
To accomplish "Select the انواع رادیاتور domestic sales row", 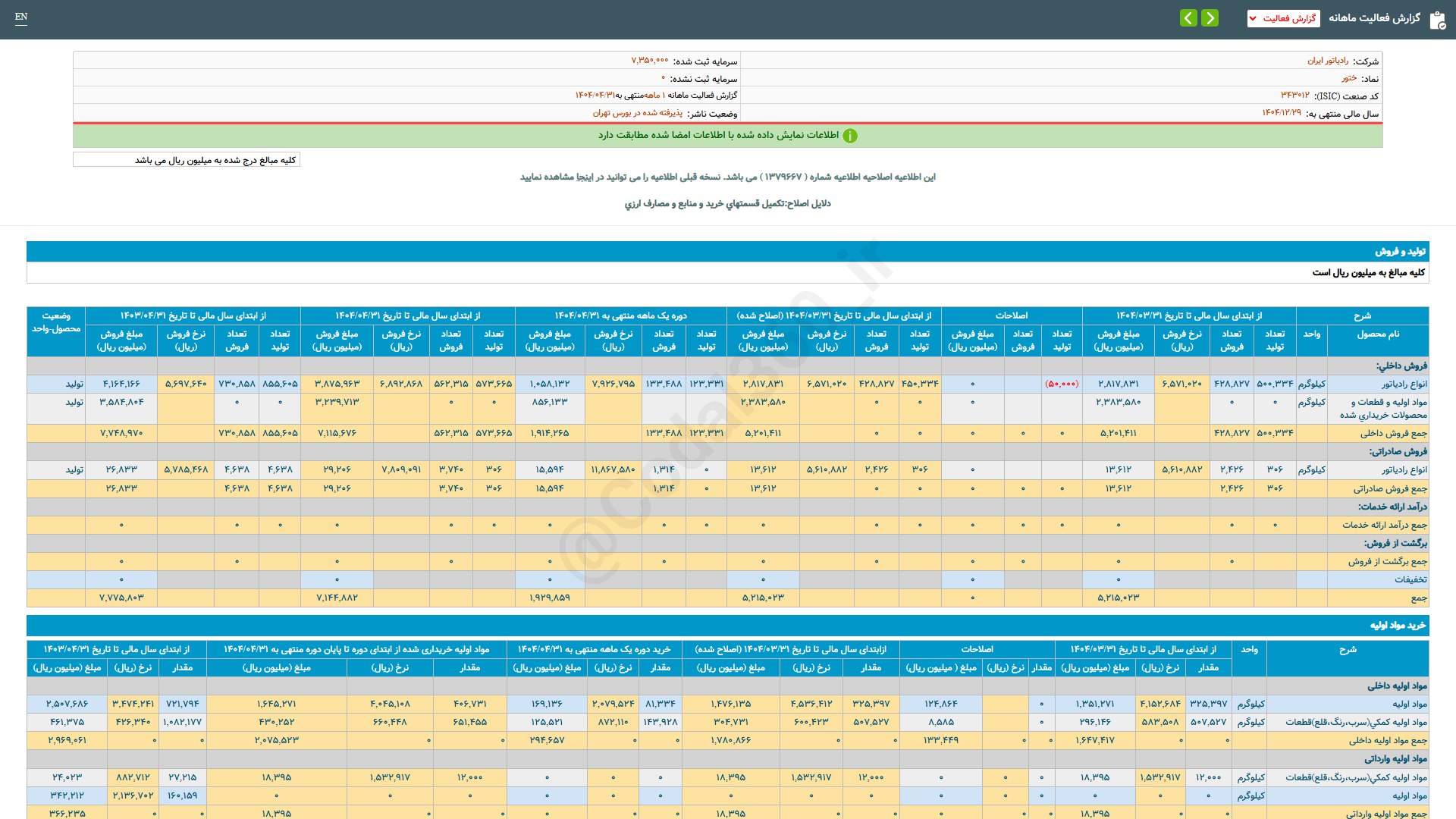I will click(728, 384).
